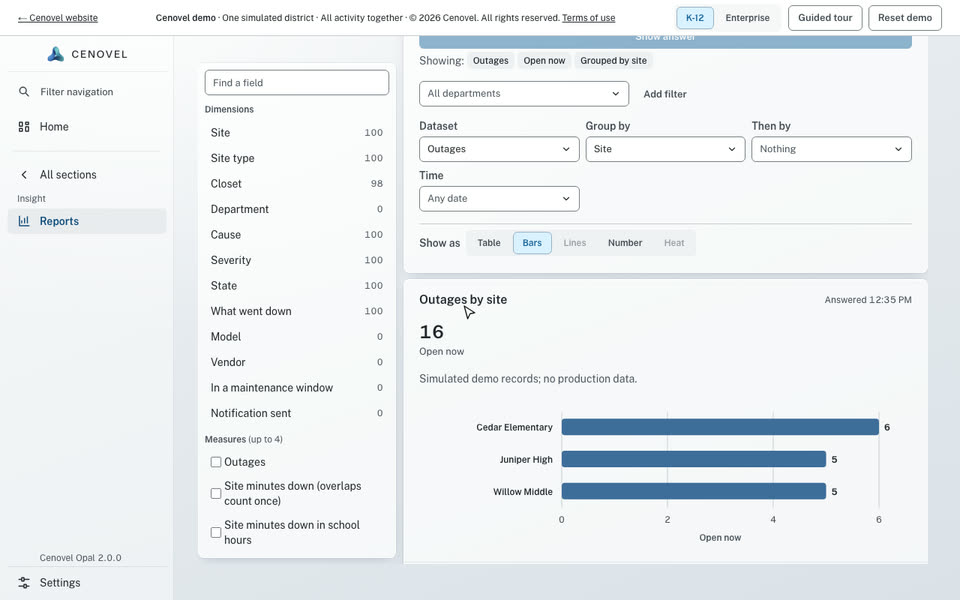The height and width of the screenshot is (600, 960).
Task: Select the Bars view option
Action: (x=532, y=243)
